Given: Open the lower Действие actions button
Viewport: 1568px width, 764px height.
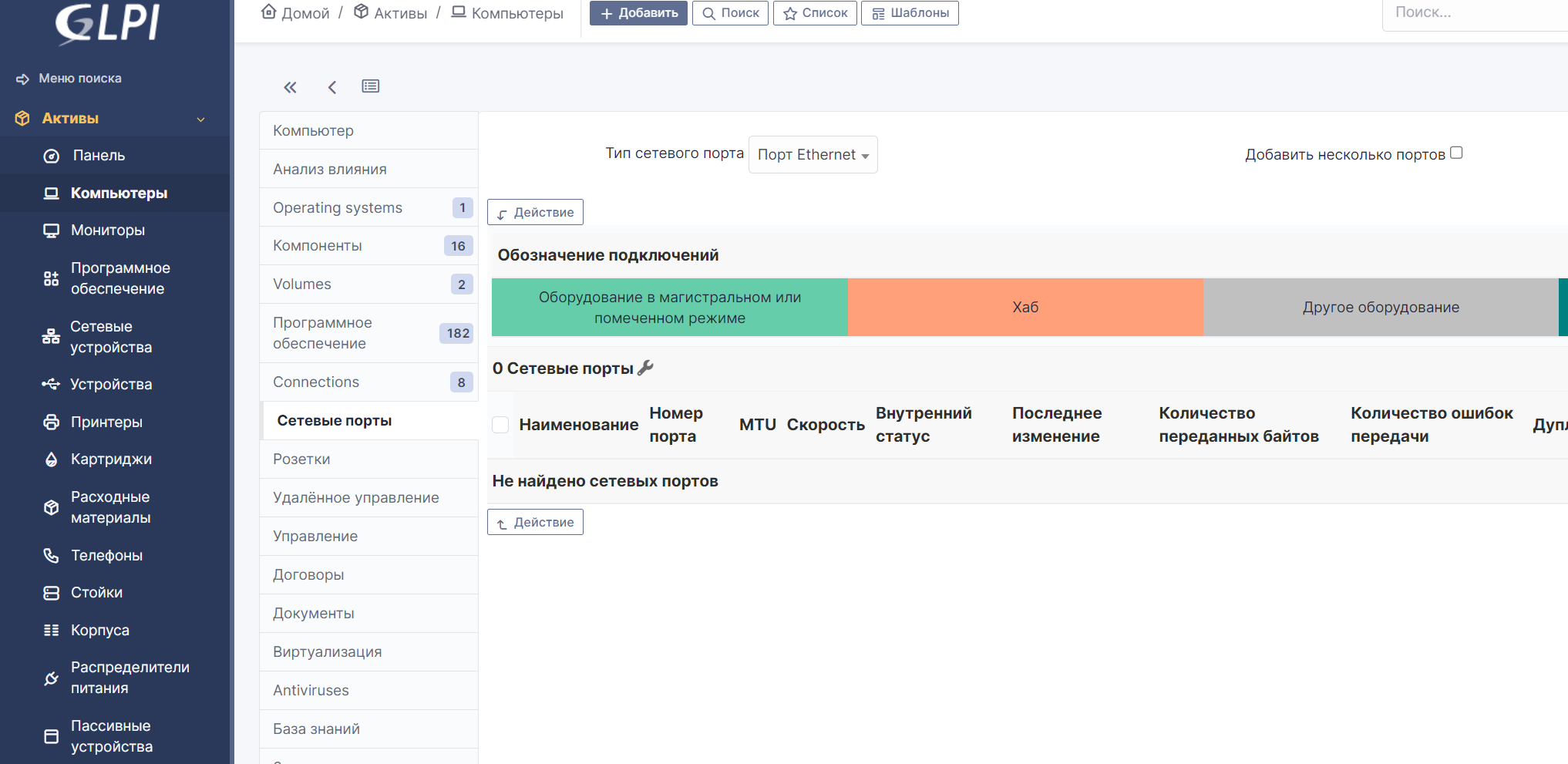Looking at the screenshot, I should click(x=535, y=522).
